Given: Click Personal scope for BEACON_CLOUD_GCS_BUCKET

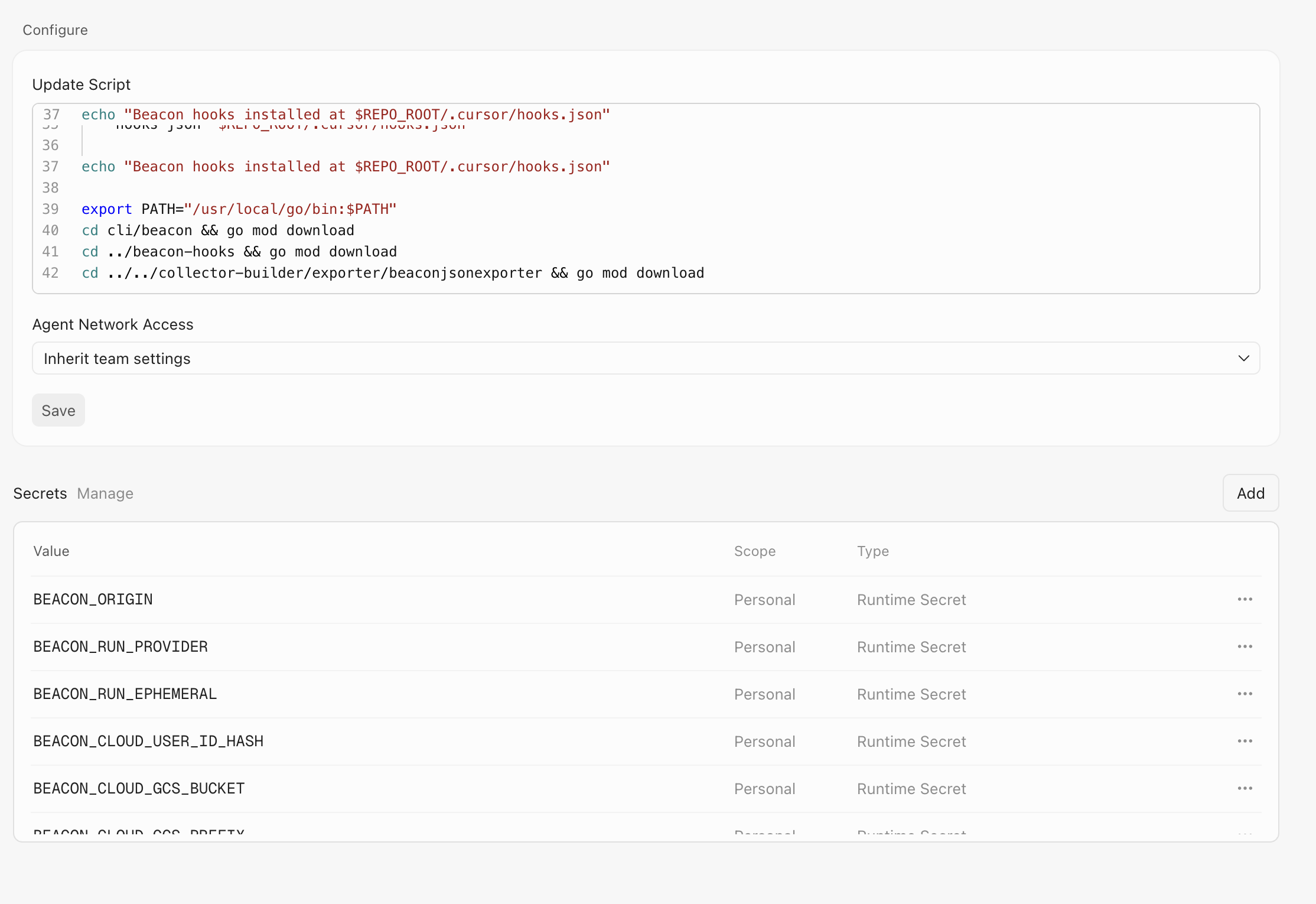Looking at the screenshot, I should (765, 789).
